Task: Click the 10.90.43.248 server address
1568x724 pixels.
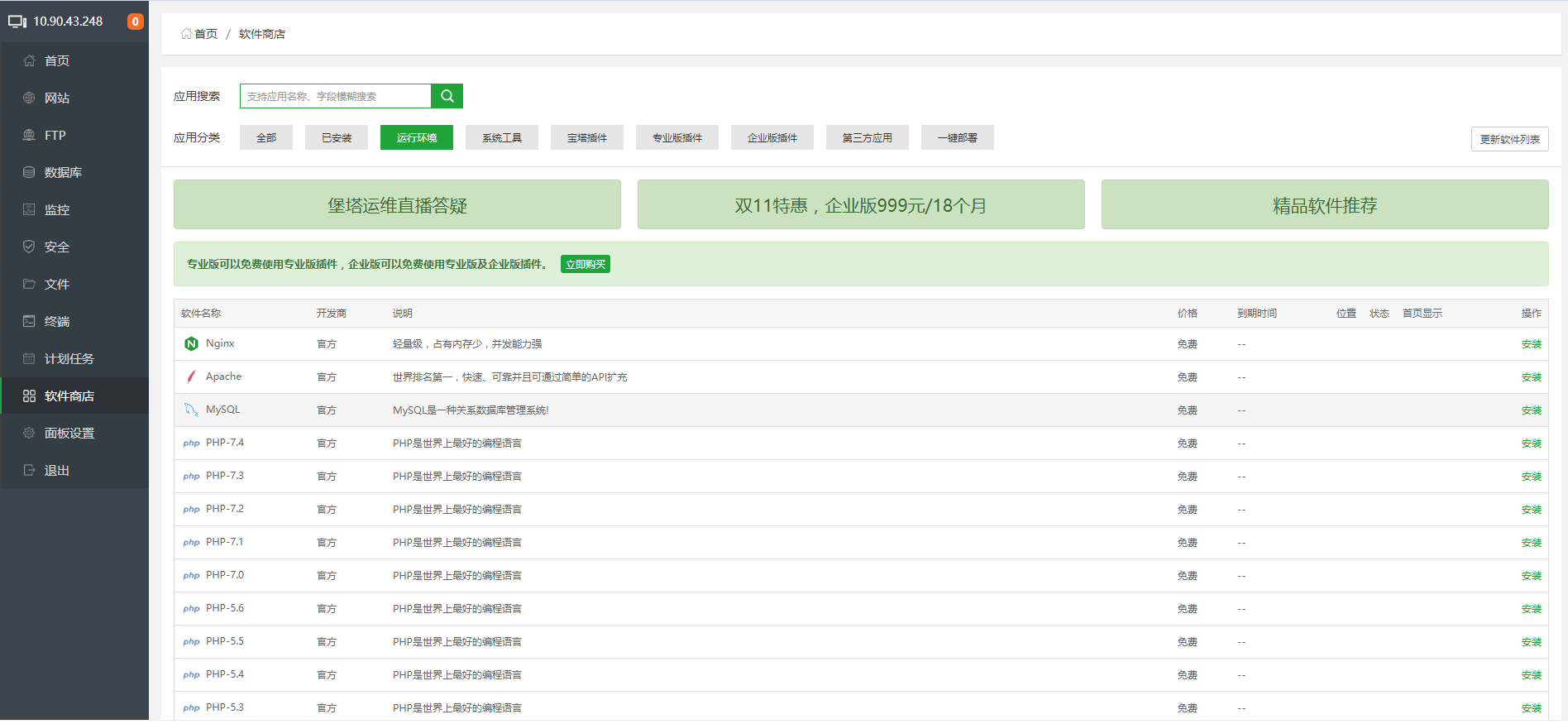Action: (68, 22)
